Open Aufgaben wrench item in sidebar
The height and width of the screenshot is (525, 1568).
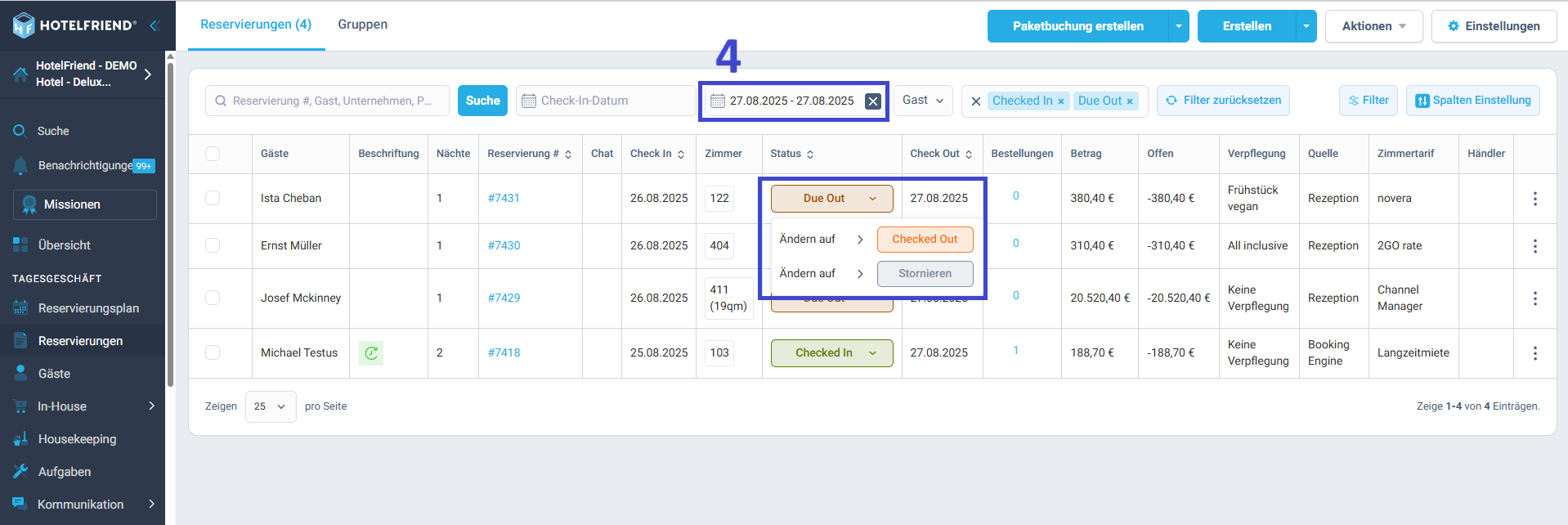[64, 472]
